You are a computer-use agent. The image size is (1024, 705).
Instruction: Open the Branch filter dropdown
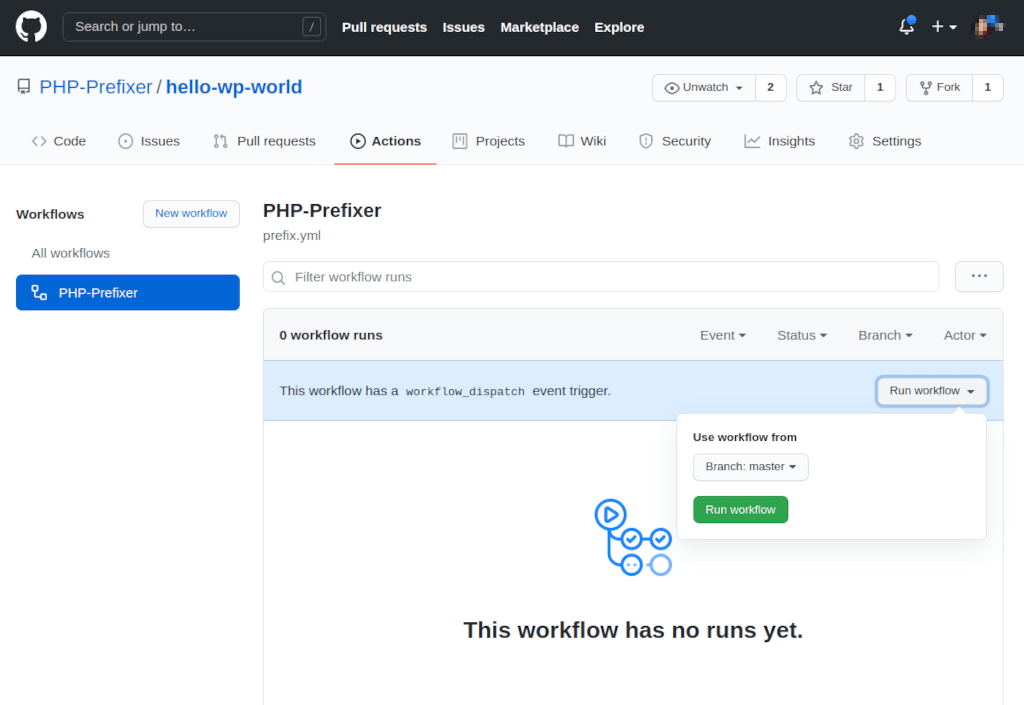885,335
